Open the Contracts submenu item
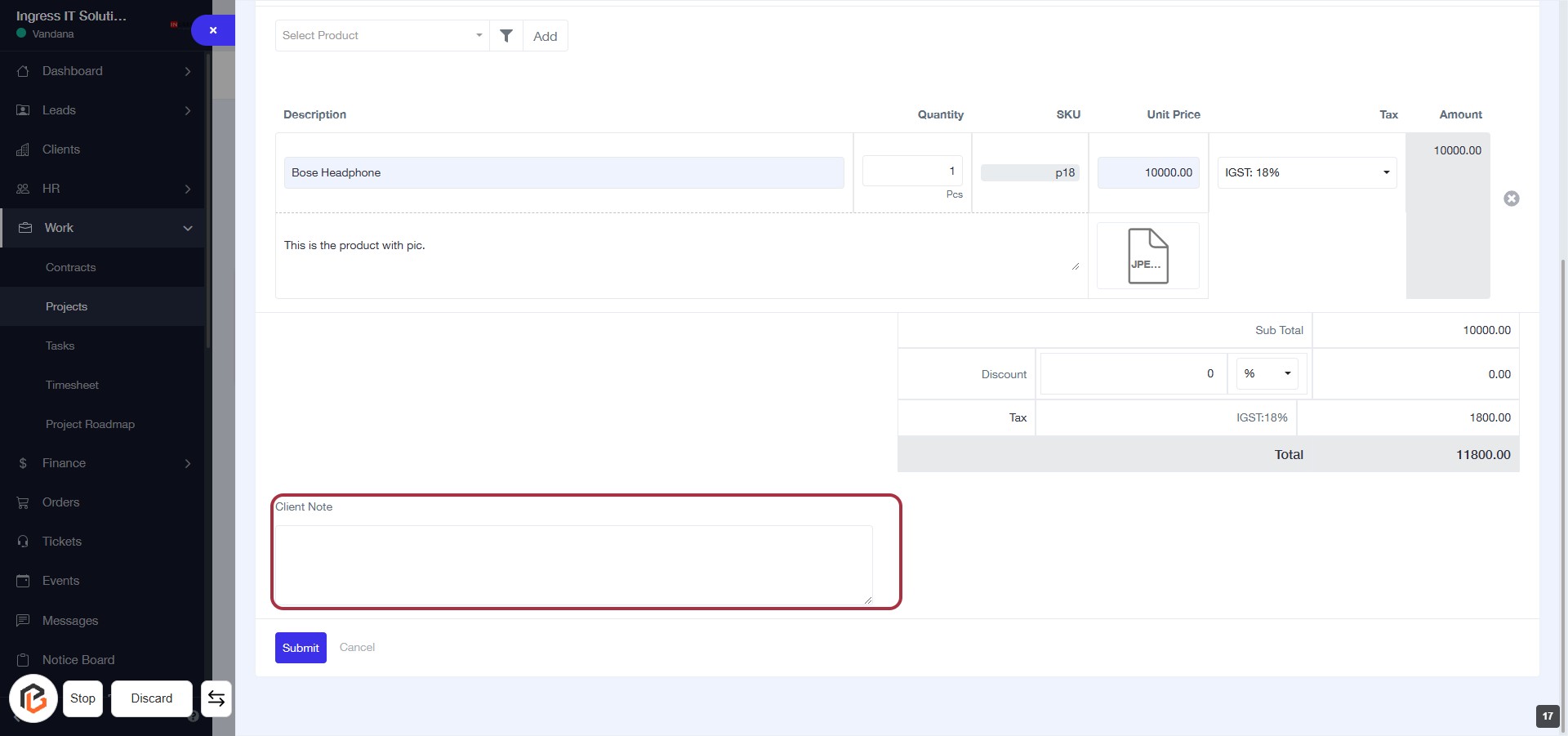 pyautogui.click(x=71, y=267)
